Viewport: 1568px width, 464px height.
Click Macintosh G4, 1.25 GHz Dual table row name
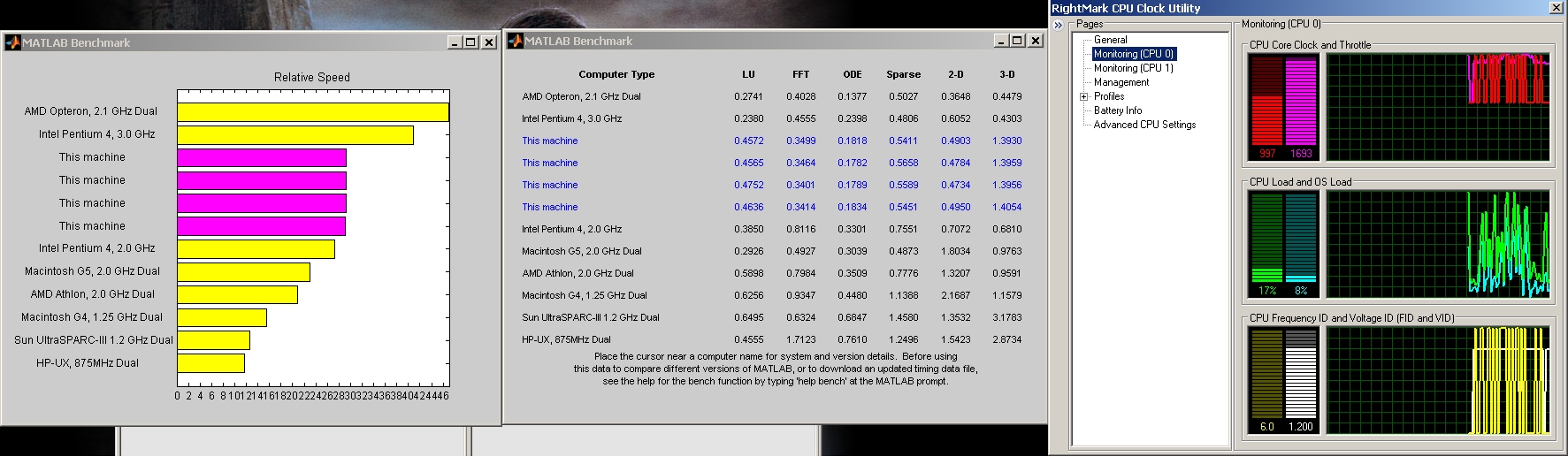584,295
